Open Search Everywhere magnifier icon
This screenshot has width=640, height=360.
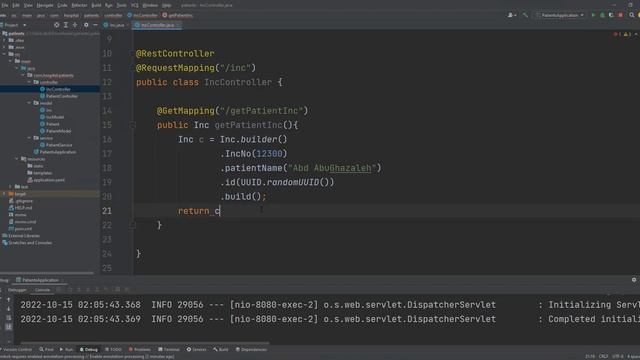631,15
